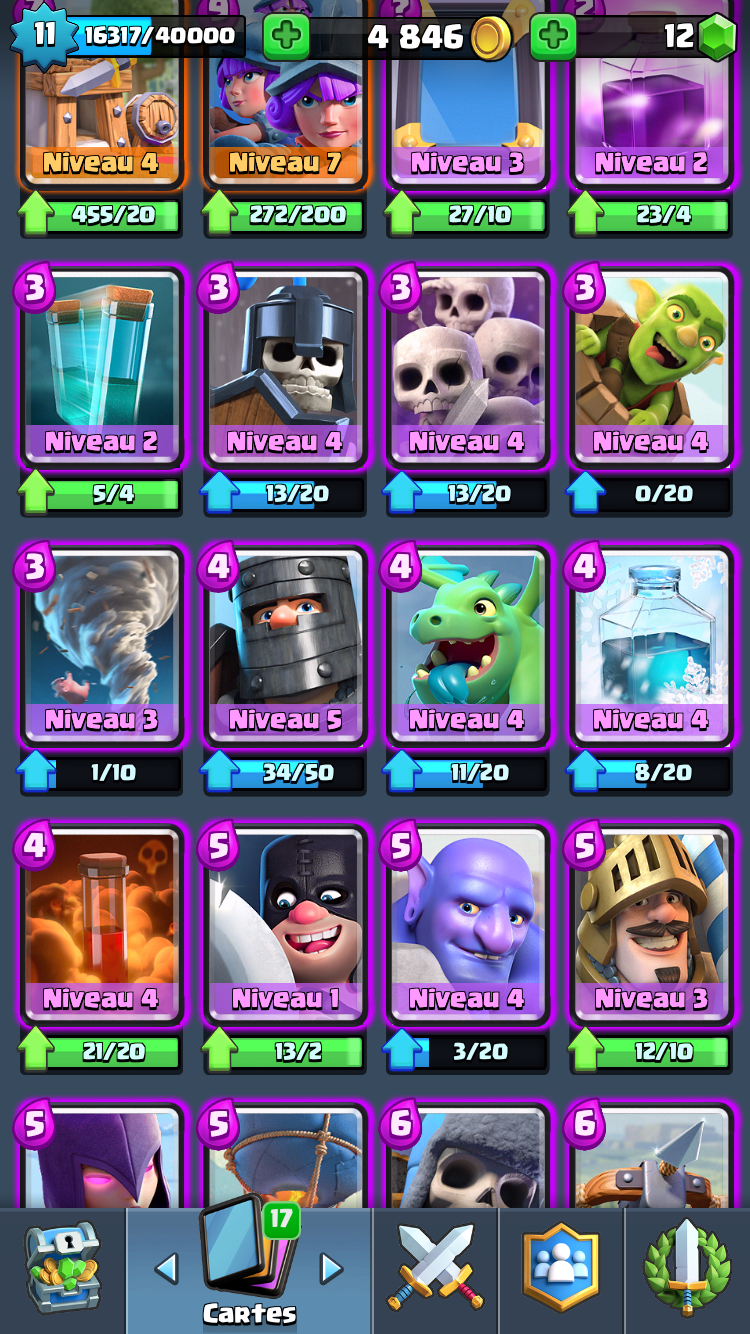Go to previous tab using left arrow
Screen dimensions: 750x1334
[x=166, y=1269]
